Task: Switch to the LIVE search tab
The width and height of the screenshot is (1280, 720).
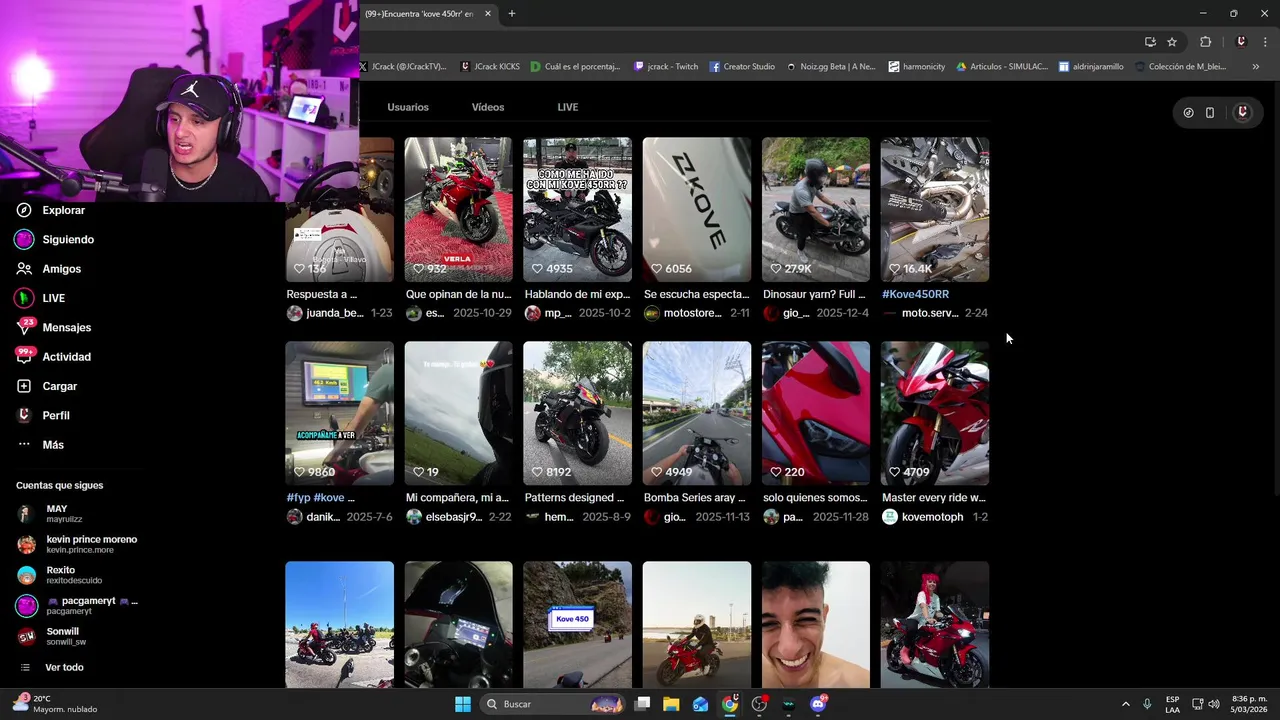Action: 568,107
